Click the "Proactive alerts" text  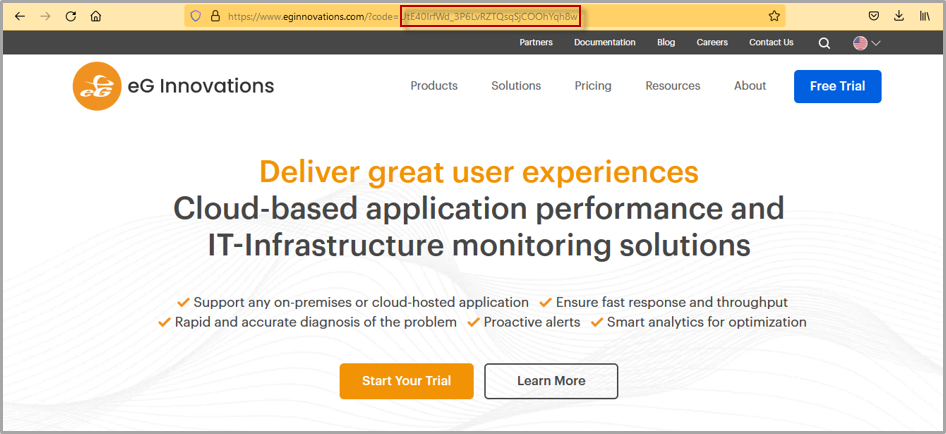[x=532, y=322]
